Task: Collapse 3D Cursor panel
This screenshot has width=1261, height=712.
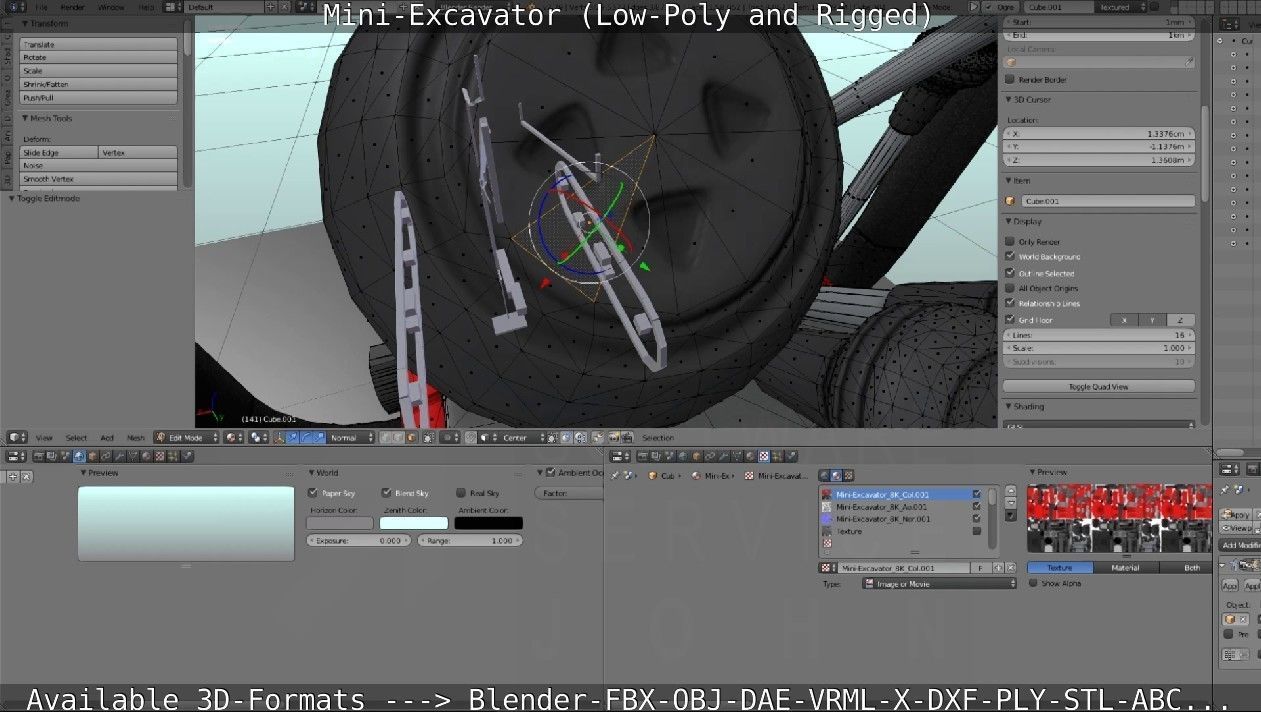Action: tap(1009, 99)
